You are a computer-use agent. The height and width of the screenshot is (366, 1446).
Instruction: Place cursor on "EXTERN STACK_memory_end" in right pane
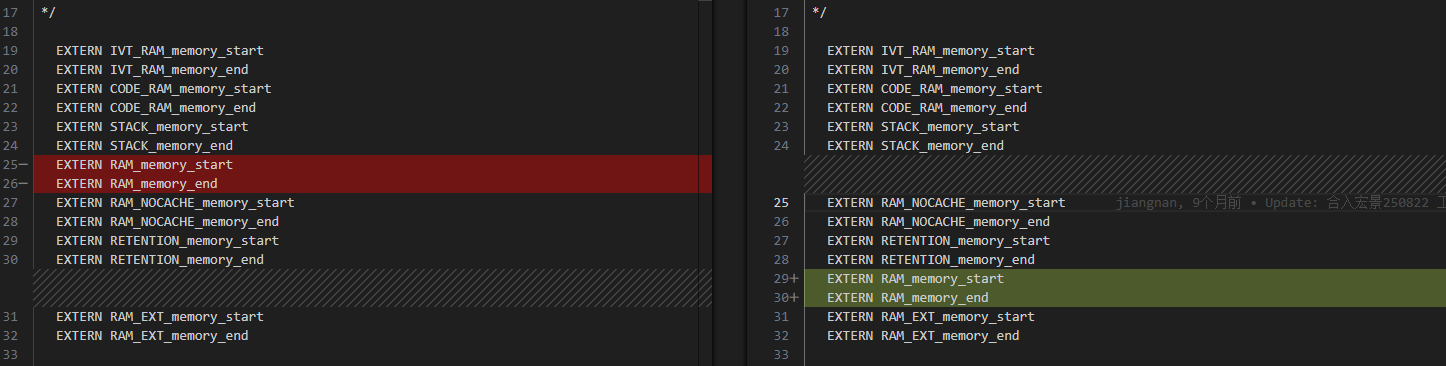[916, 146]
